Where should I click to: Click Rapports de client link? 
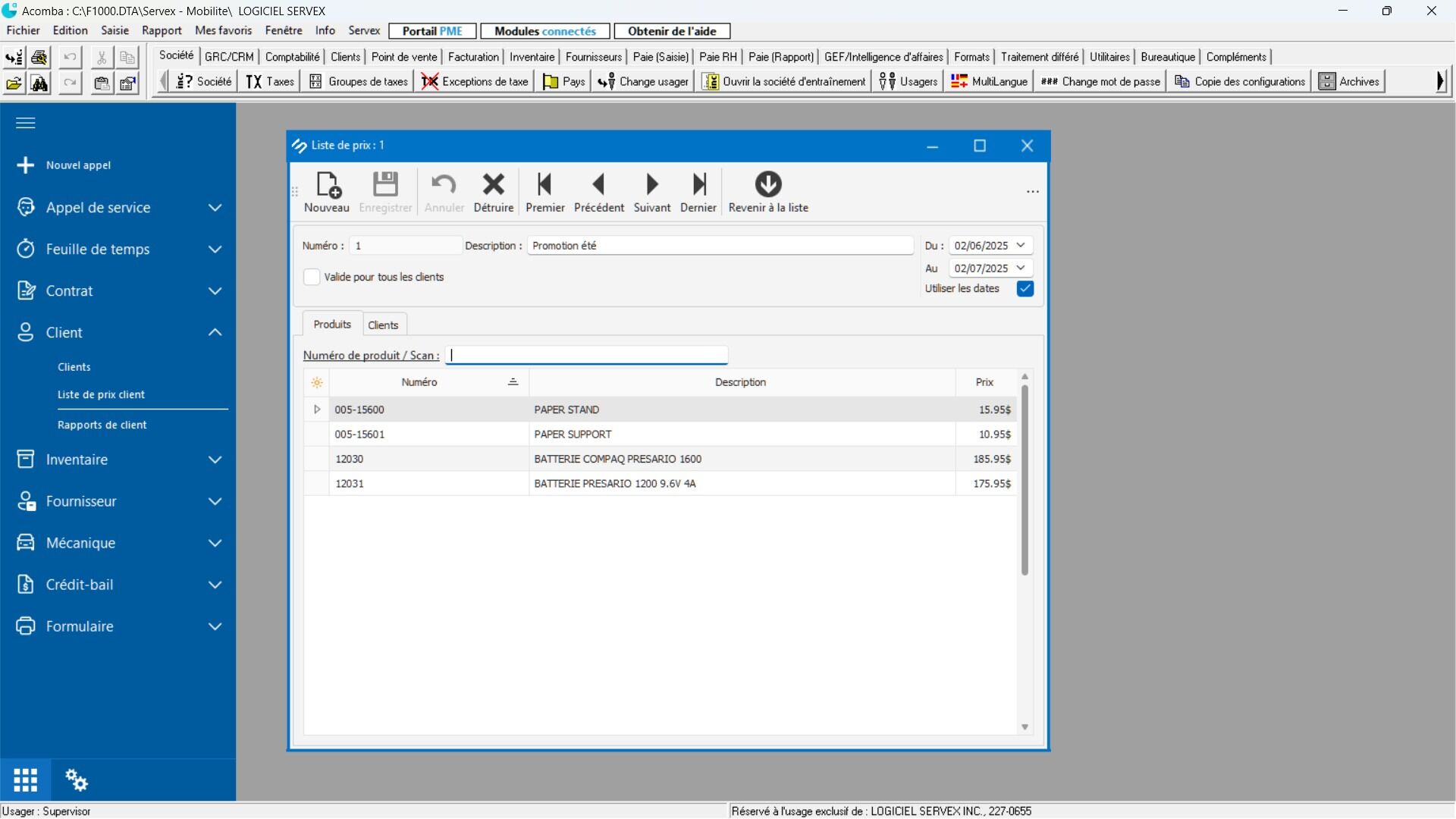click(102, 425)
